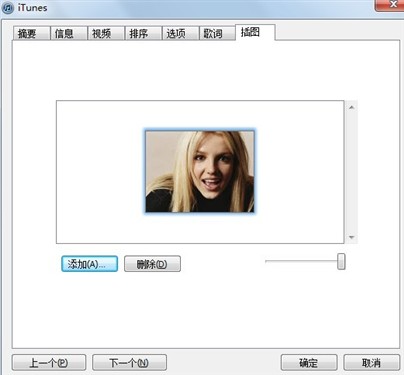Confirm with the 确定 button
Image resolution: width=404 pixels, height=375 pixels.
click(309, 362)
